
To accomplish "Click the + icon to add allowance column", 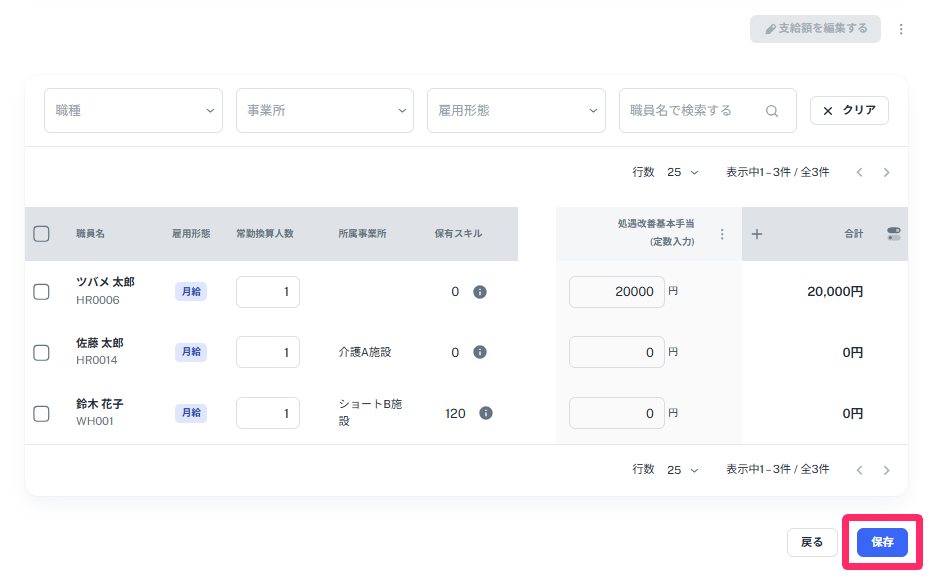I will [757, 233].
